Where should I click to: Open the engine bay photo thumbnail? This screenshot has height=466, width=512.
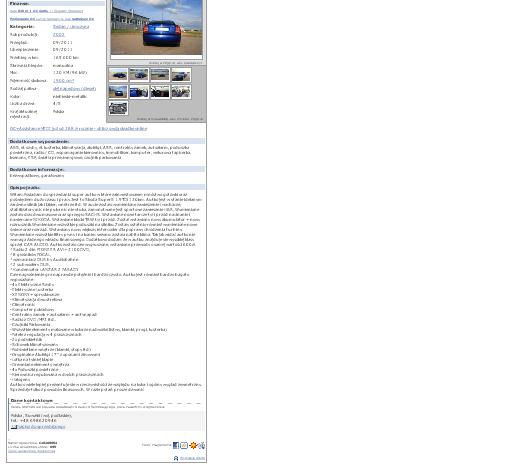[118, 108]
